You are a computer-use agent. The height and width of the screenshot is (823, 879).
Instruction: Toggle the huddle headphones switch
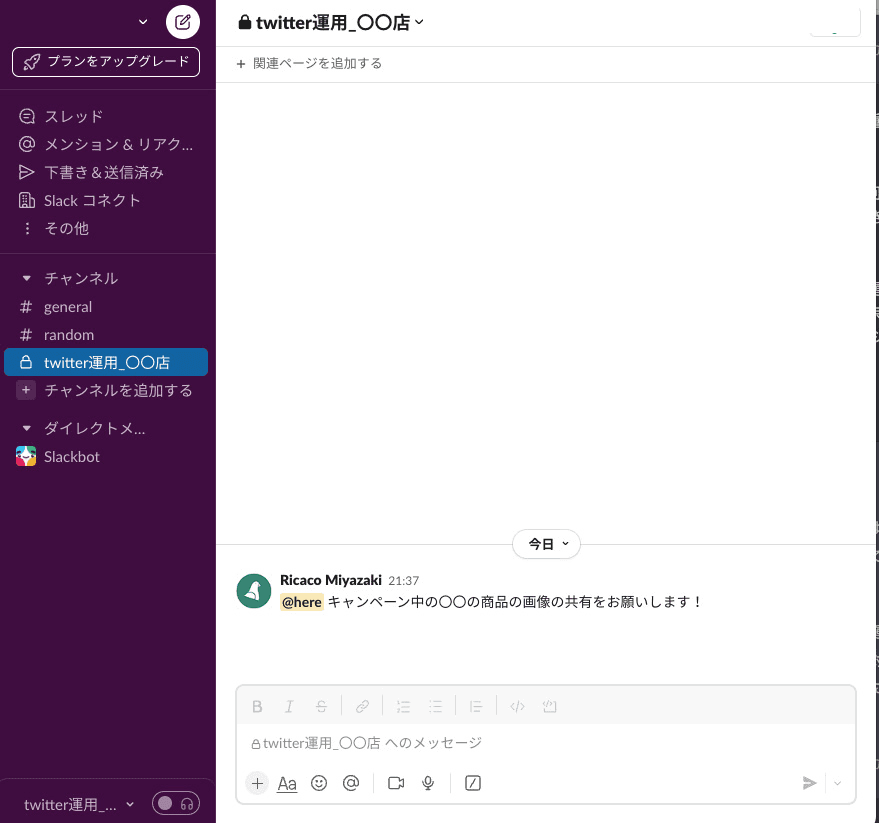click(x=176, y=803)
